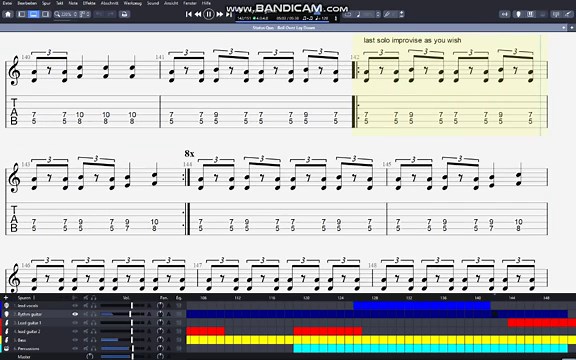Click the Master pan knob

tap(160, 356)
